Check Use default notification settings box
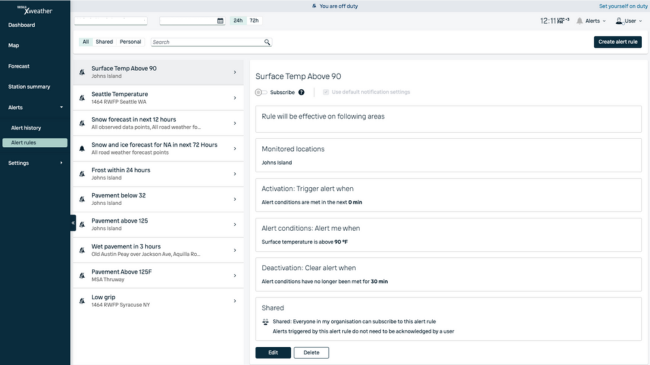 (326, 92)
